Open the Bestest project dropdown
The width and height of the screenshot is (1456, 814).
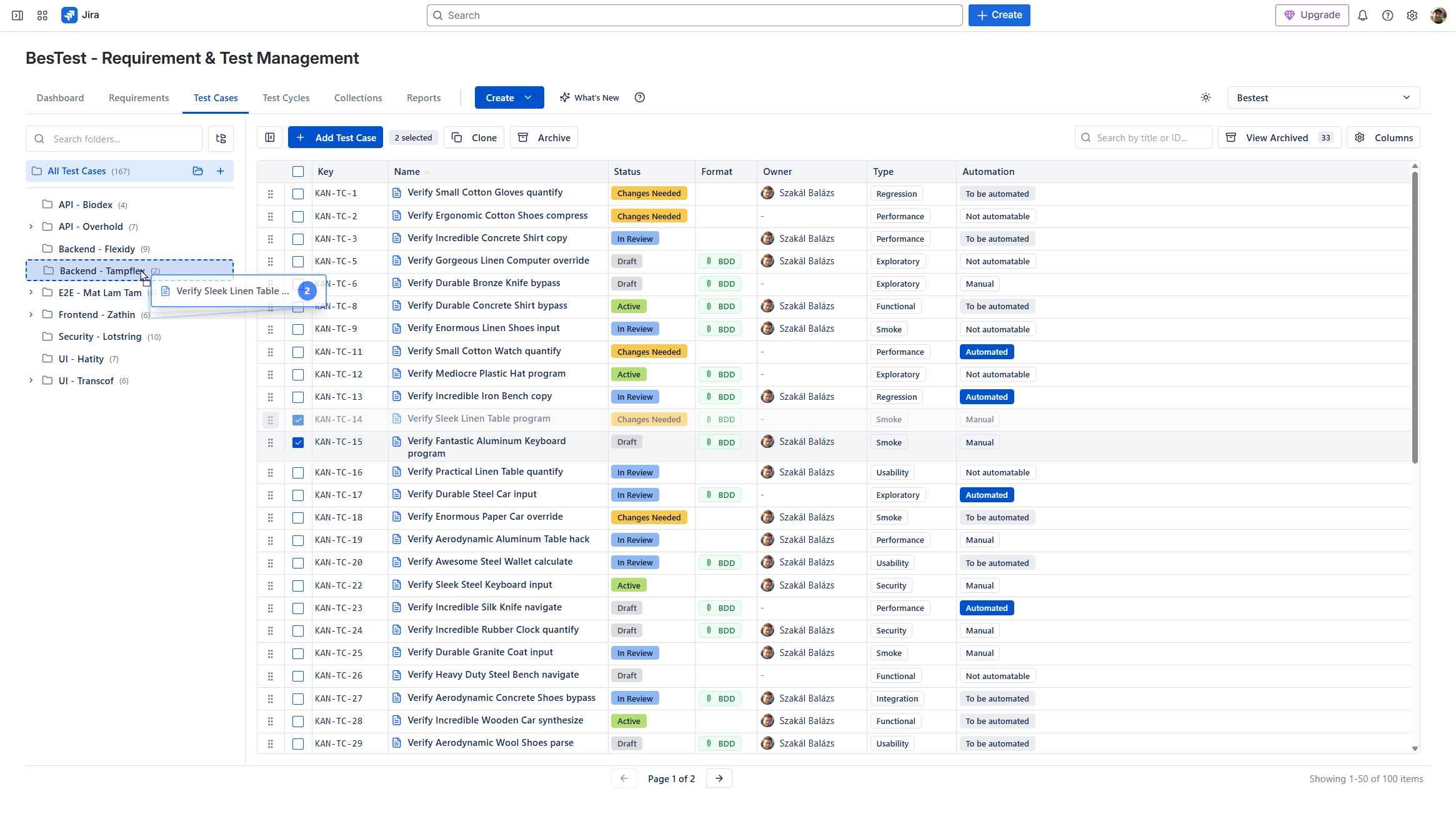pos(1323,97)
